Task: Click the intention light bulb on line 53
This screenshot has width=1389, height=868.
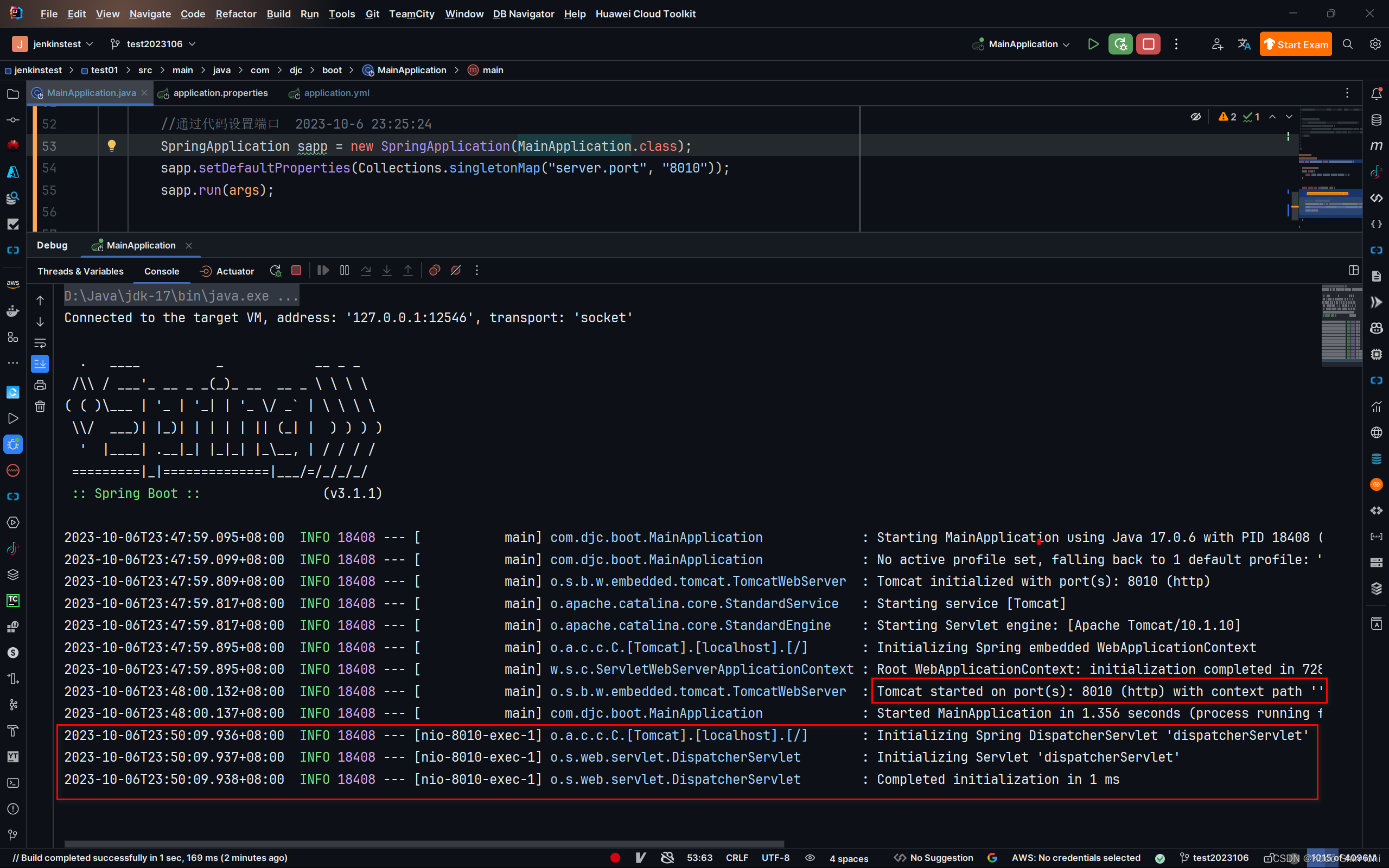Action: 112,146
